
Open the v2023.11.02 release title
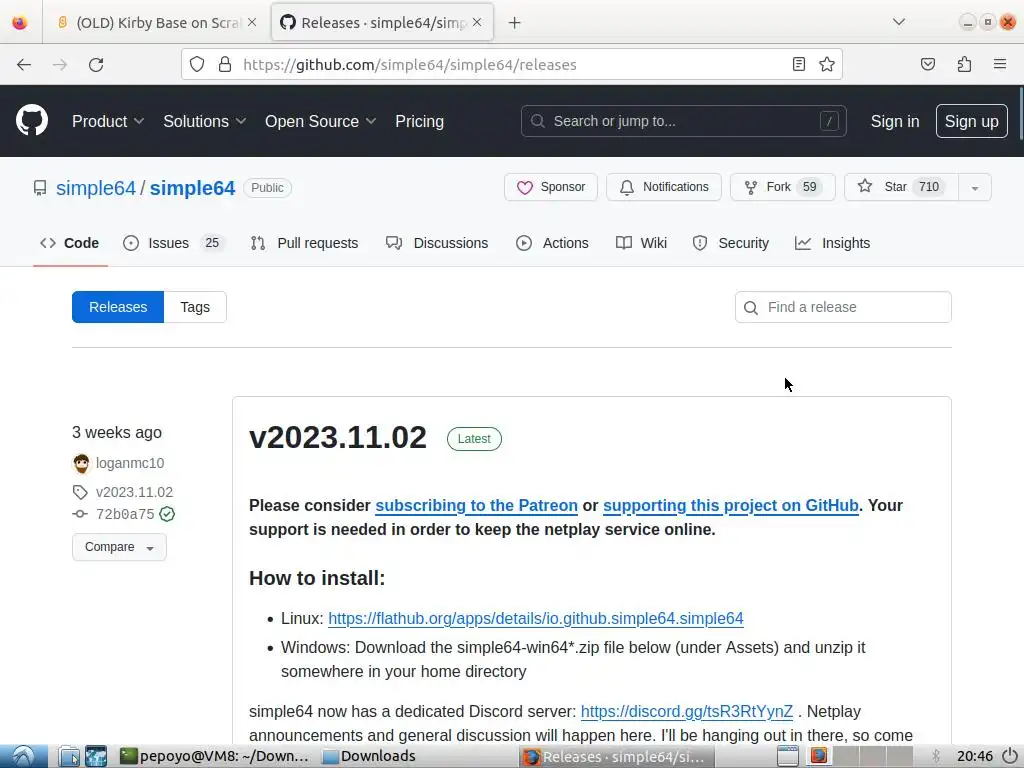tap(338, 438)
